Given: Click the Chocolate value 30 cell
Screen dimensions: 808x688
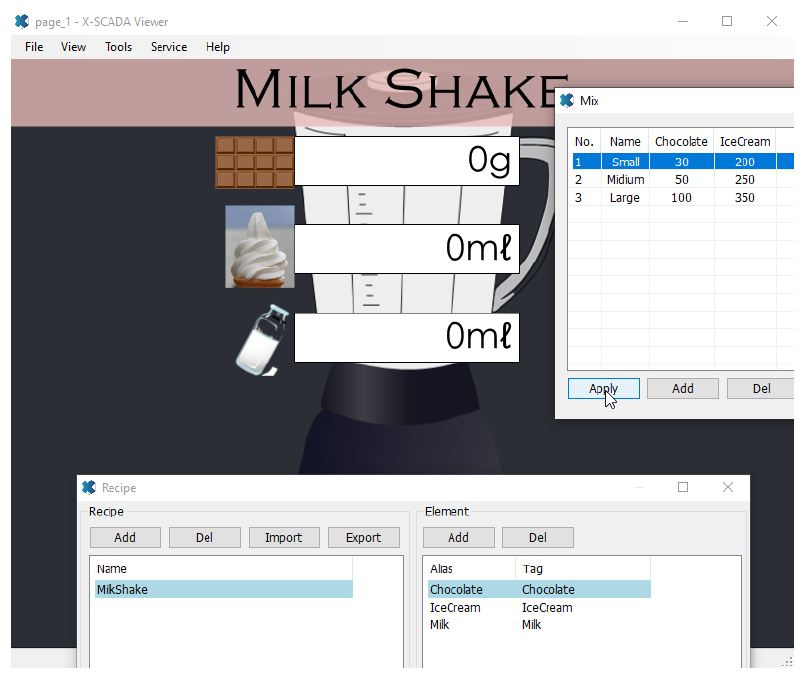Looking at the screenshot, I should pyautogui.click(x=682, y=162).
